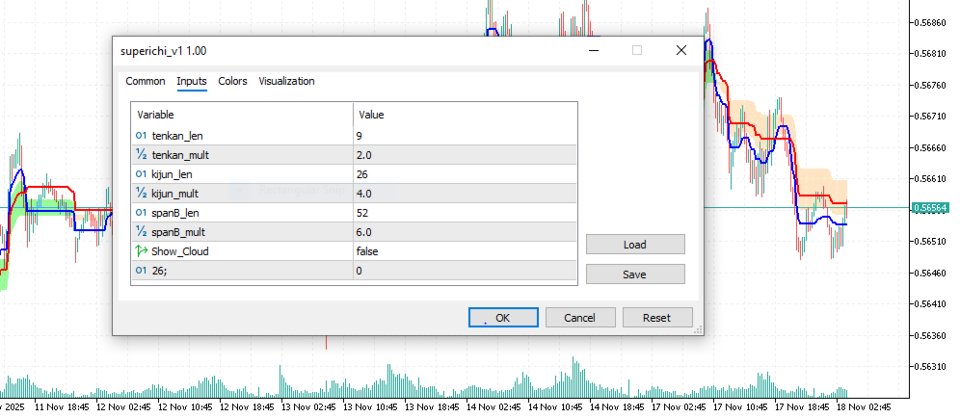Viewport: 960px width, 418px height.
Task: Click the Reset button
Action: pyautogui.click(x=657, y=318)
